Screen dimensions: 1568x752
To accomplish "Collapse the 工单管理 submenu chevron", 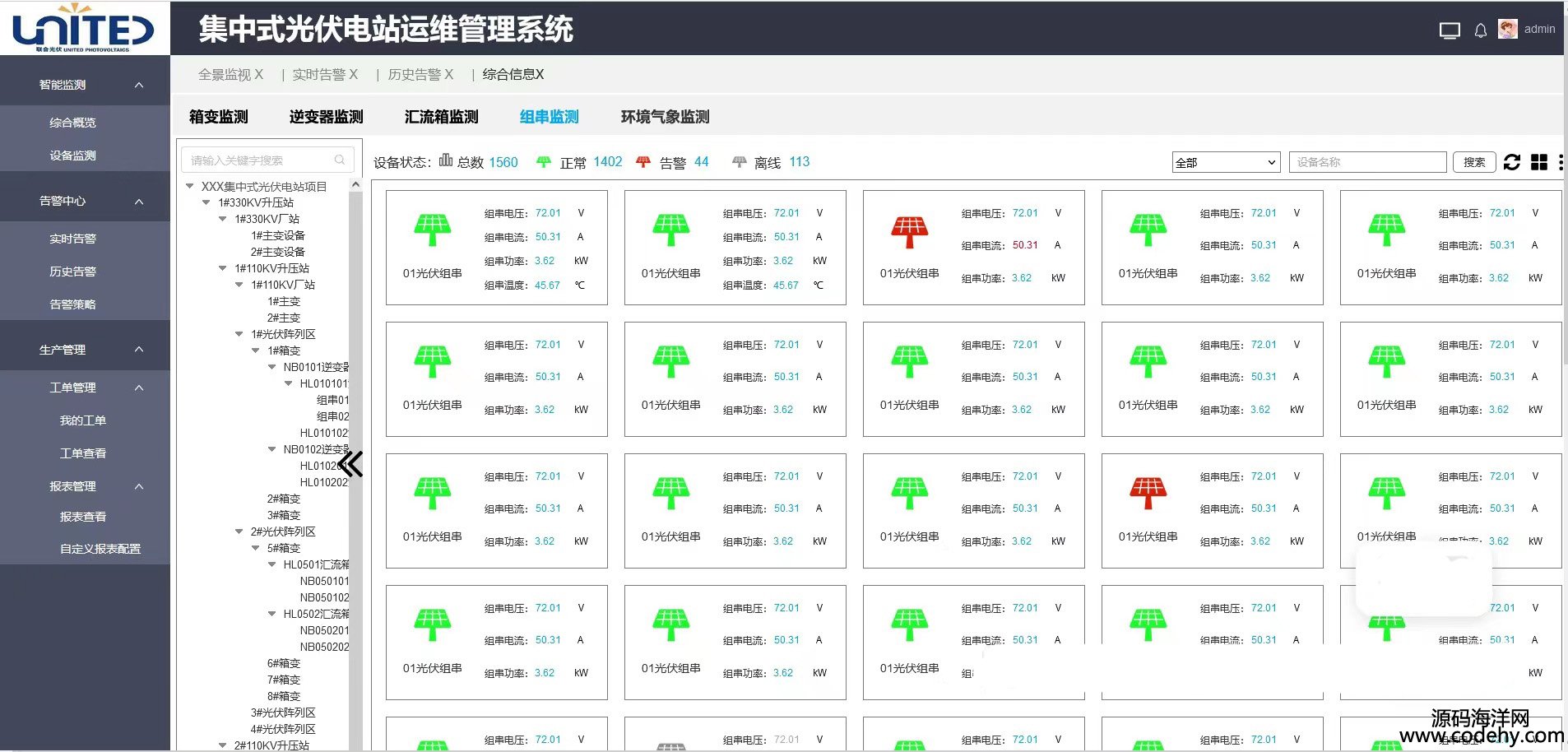I will tap(139, 388).
